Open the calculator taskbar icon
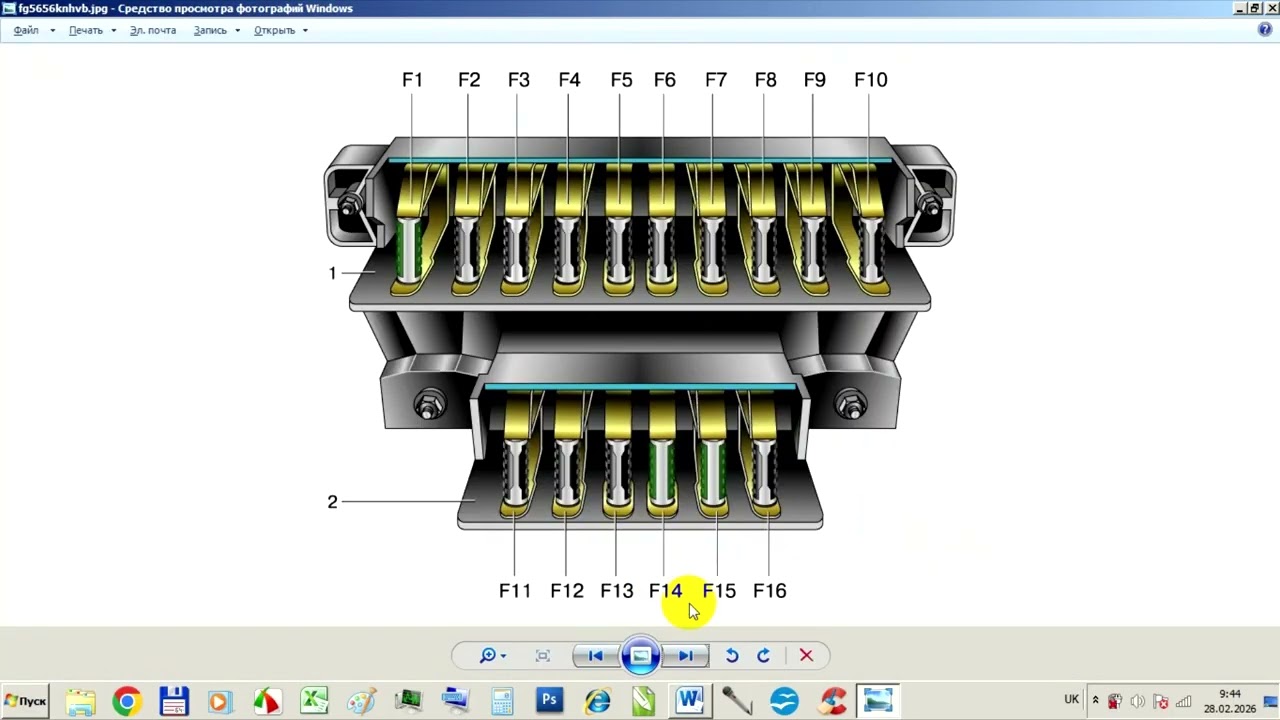 pyautogui.click(x=502, y=701)
